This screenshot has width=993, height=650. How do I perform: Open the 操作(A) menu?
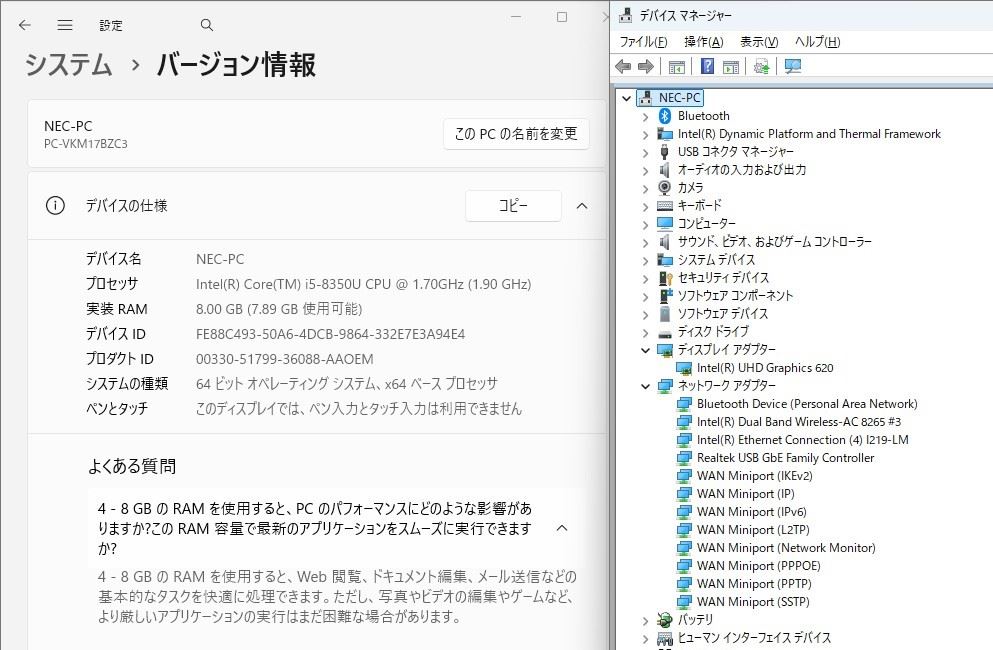click(x=704, y=42)
